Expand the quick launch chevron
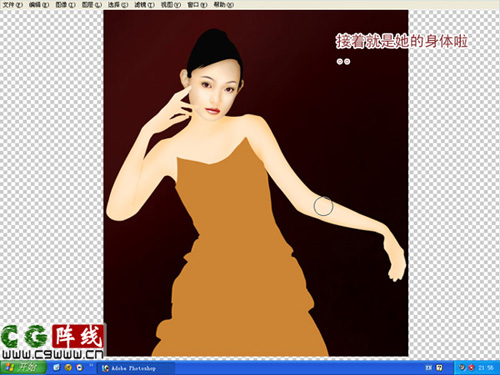 tap(91, 366)
